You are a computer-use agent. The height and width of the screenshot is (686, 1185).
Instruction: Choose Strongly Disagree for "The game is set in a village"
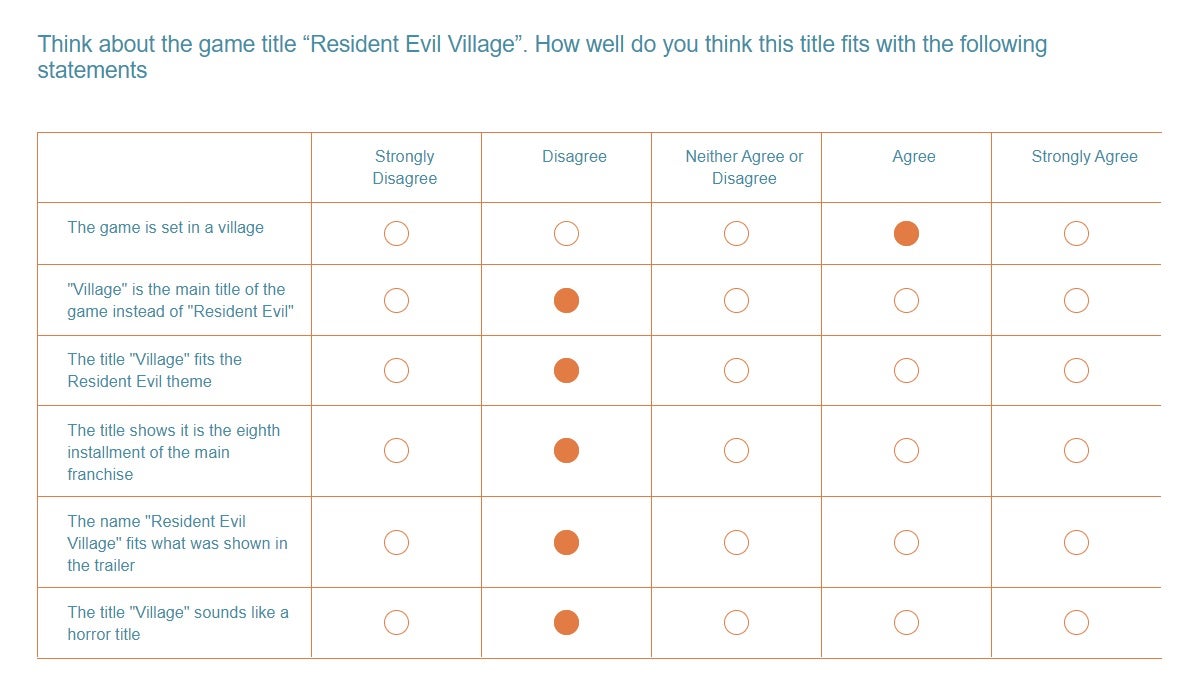(396, 233)
